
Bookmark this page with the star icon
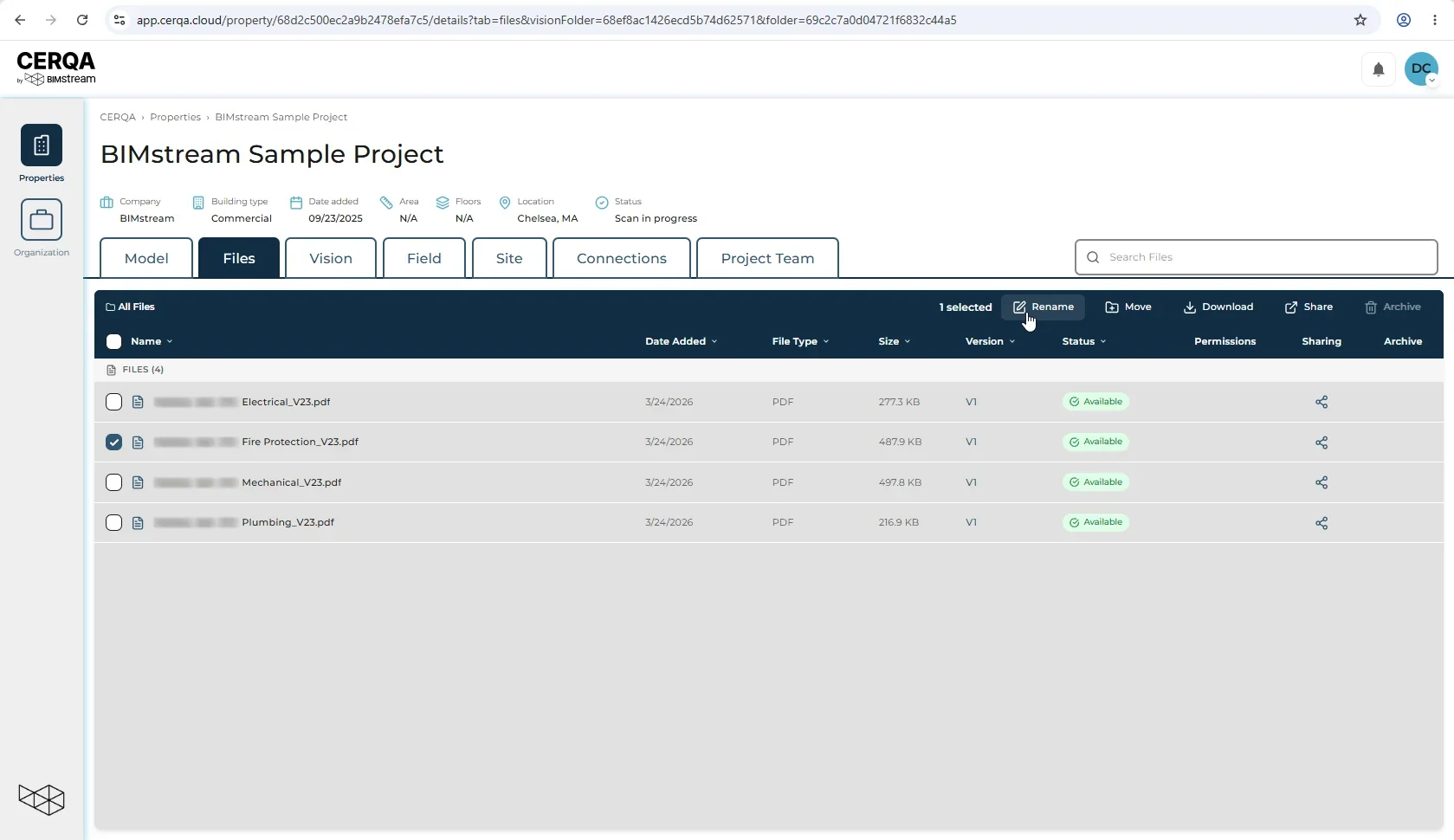pyautogui.click(x=1360, y=20)
